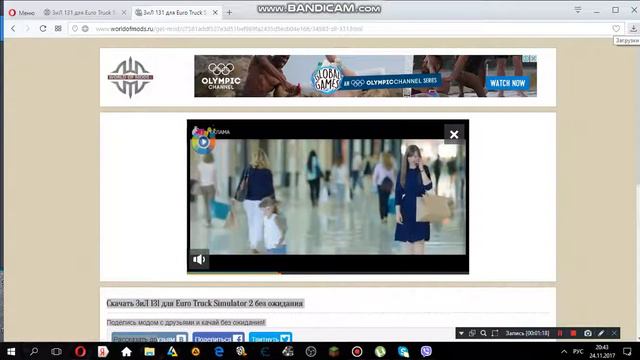Close the active ЗиЛ 131 tab

[x=215, y=13]
